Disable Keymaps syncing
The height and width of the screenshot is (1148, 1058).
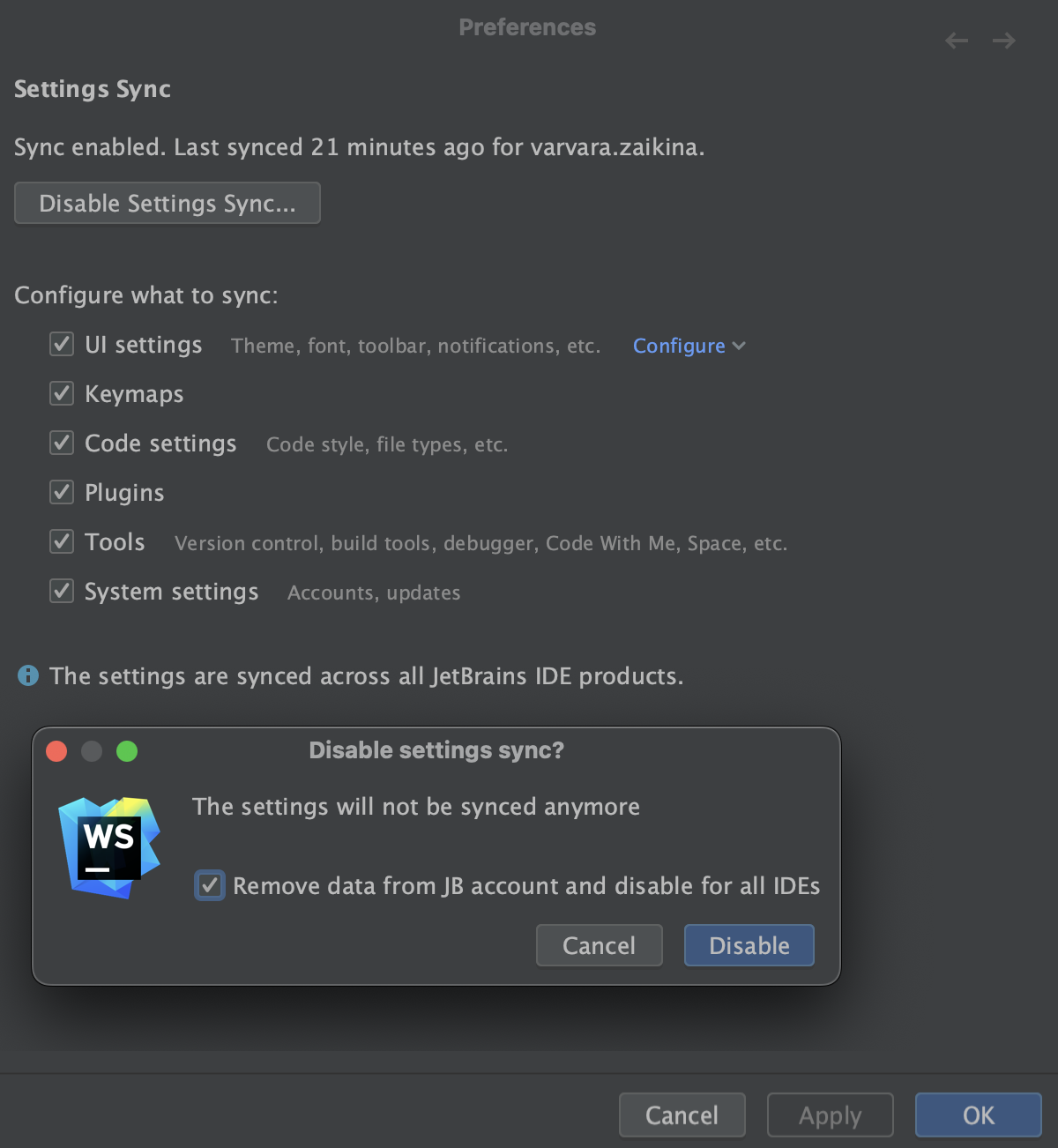[x=61, y=393]
